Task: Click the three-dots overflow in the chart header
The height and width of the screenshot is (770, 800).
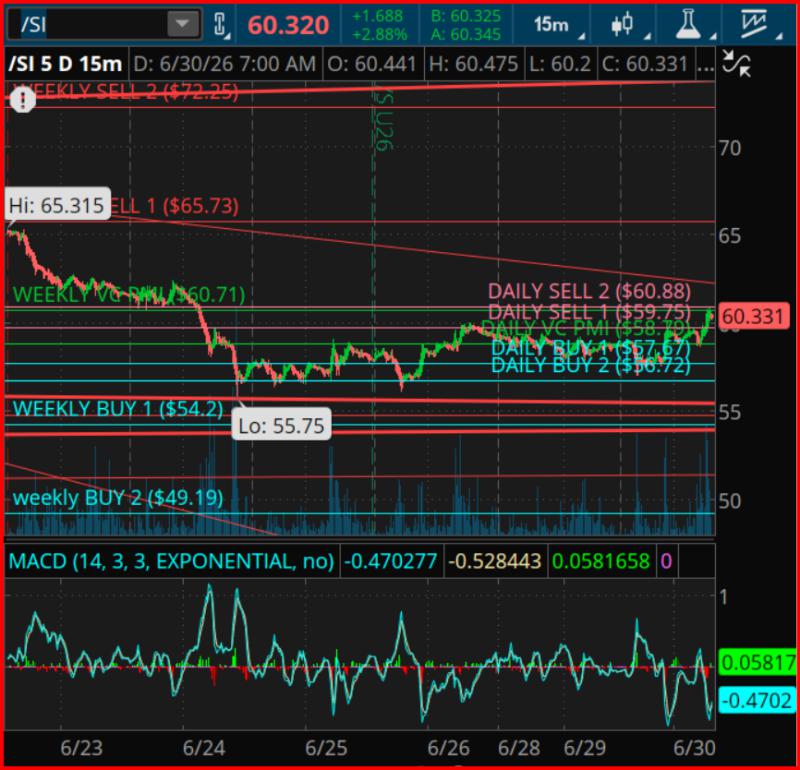Action: point(706,65)
